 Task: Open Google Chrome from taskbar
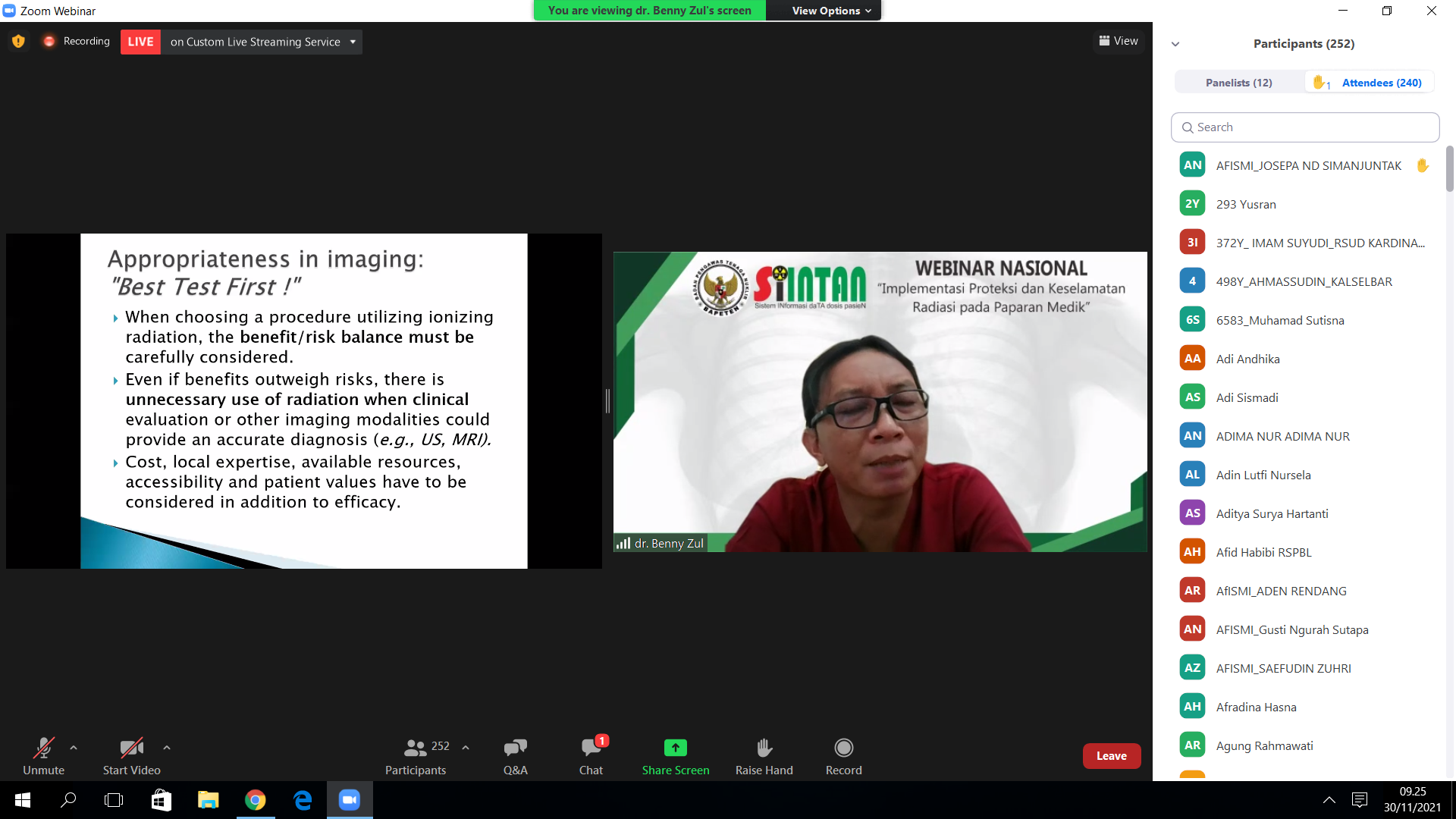[x=256, y=800]
